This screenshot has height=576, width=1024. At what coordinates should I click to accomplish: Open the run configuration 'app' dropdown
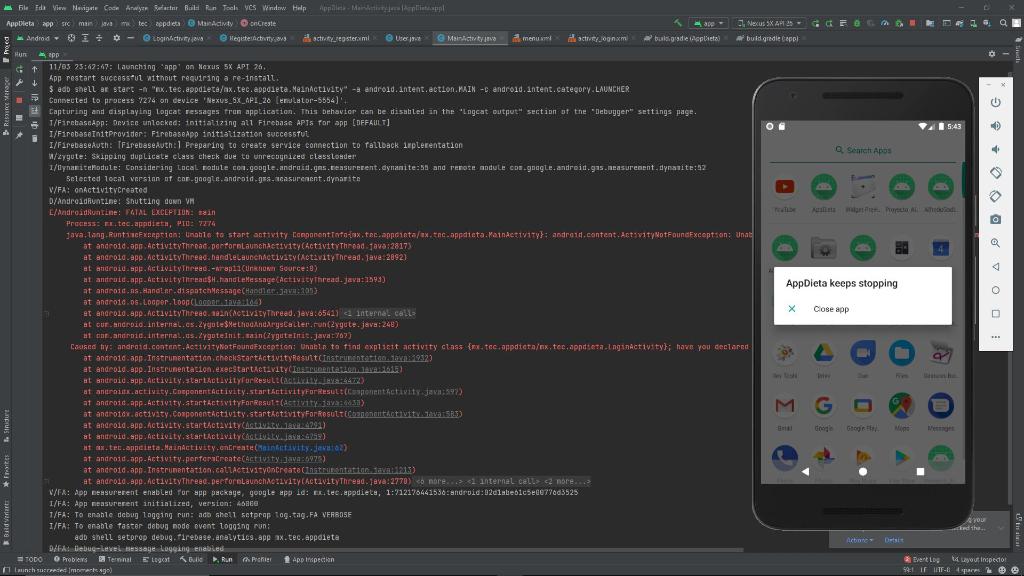[712, 21]
